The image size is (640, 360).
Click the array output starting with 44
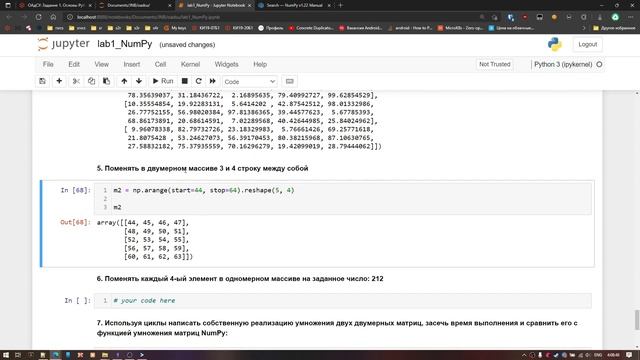coord(145,240)
